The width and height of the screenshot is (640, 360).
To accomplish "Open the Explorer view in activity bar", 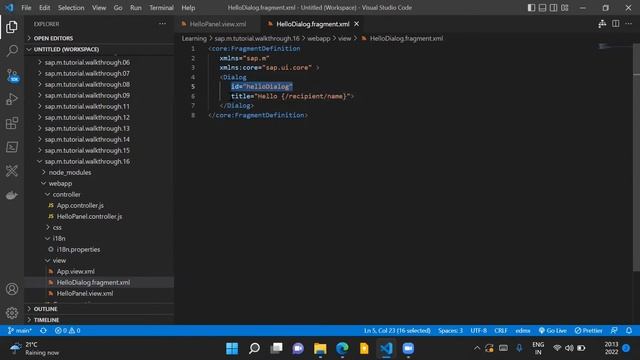I will (12, 27).
